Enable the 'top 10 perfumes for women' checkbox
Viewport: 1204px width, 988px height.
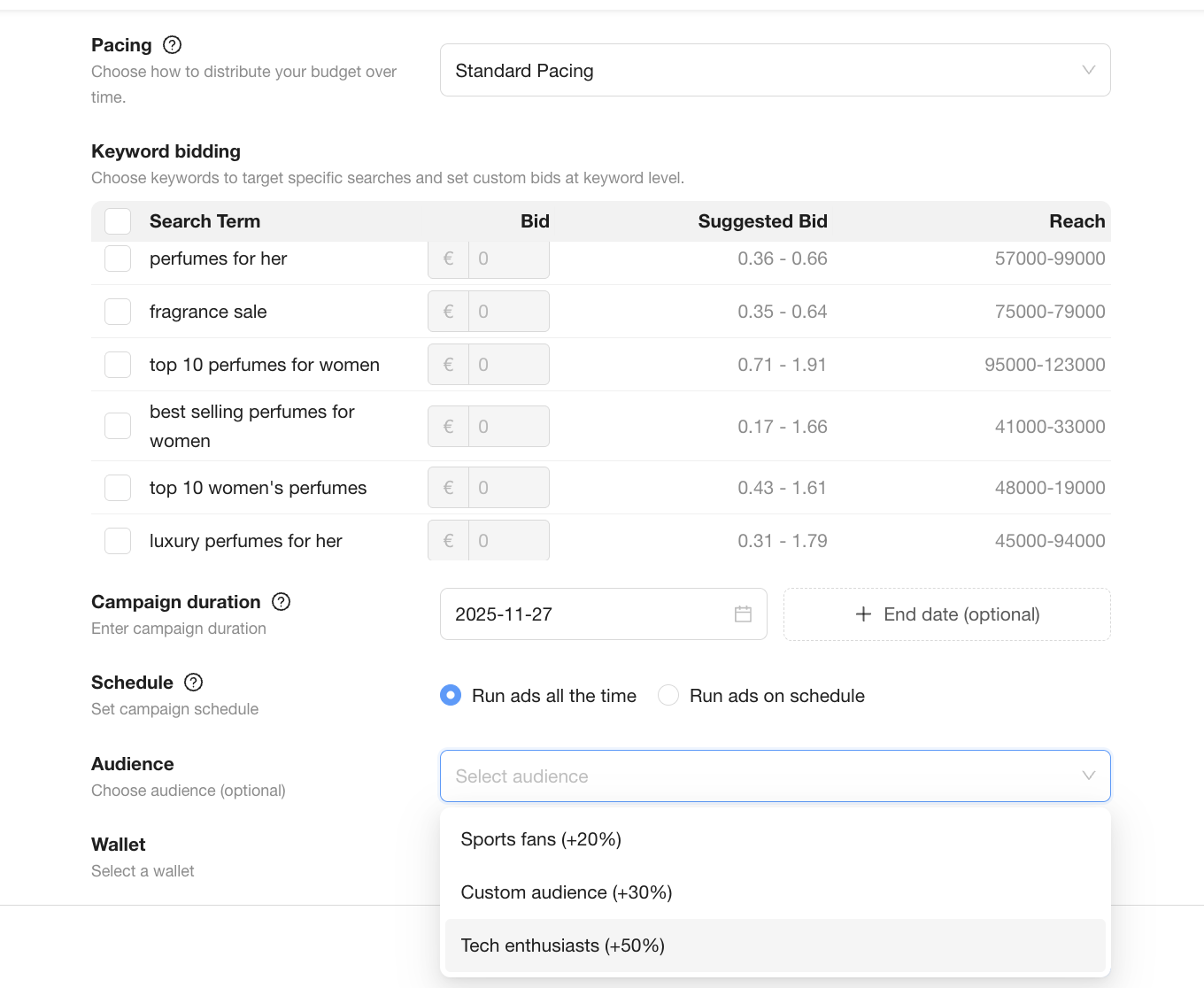[118, 365]
